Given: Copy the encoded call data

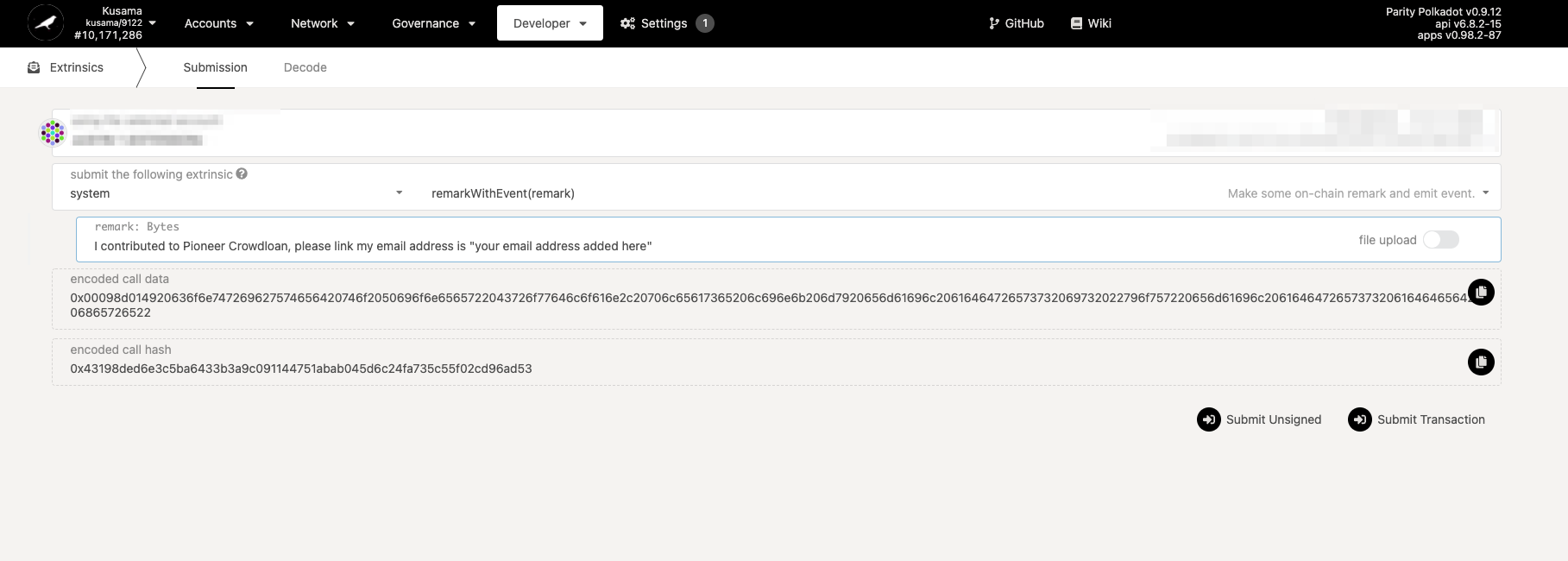Looking at the screenshot, I should click(1481, 293).
